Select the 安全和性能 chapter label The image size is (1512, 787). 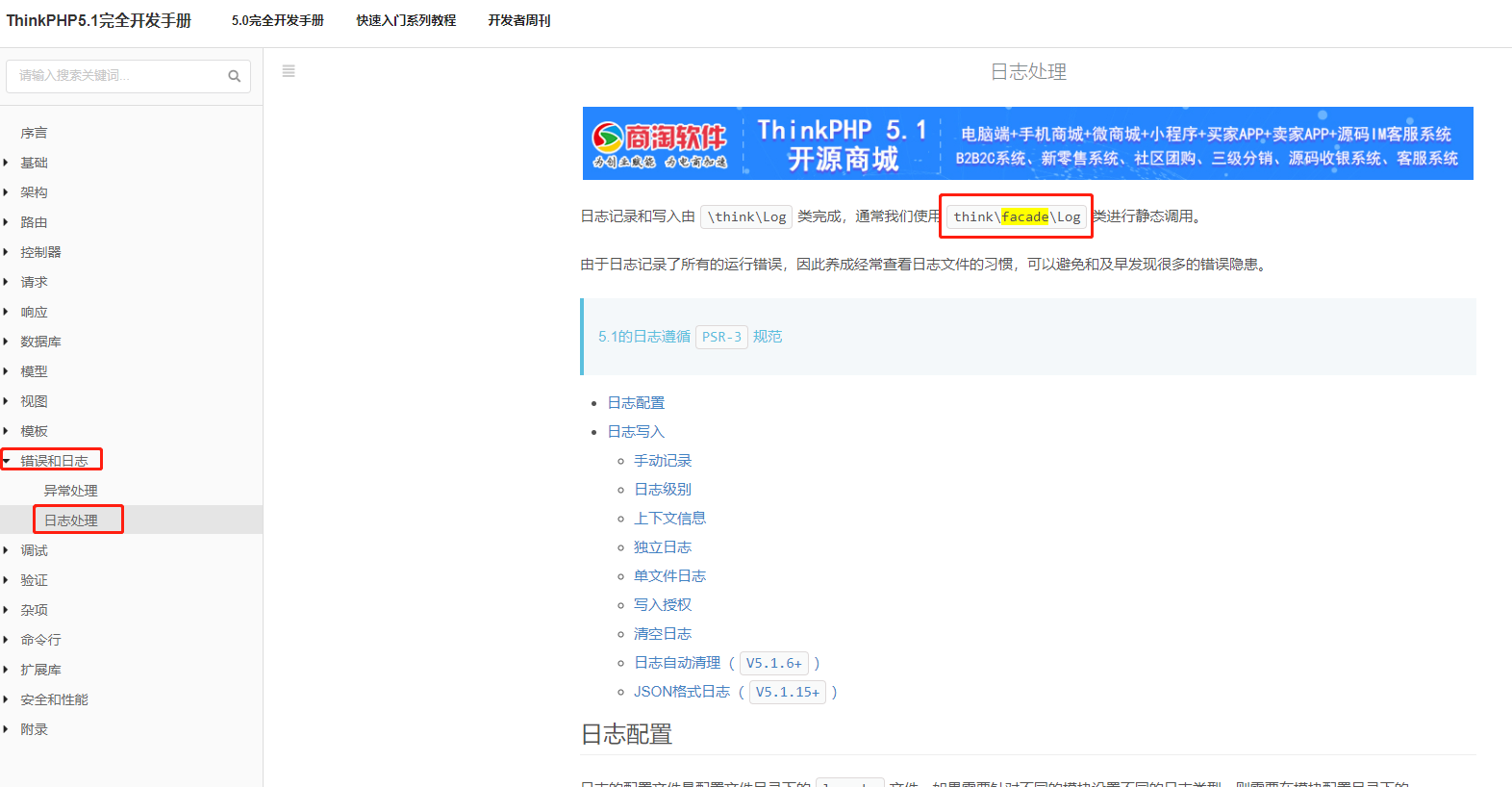click(x=54, y=699)
